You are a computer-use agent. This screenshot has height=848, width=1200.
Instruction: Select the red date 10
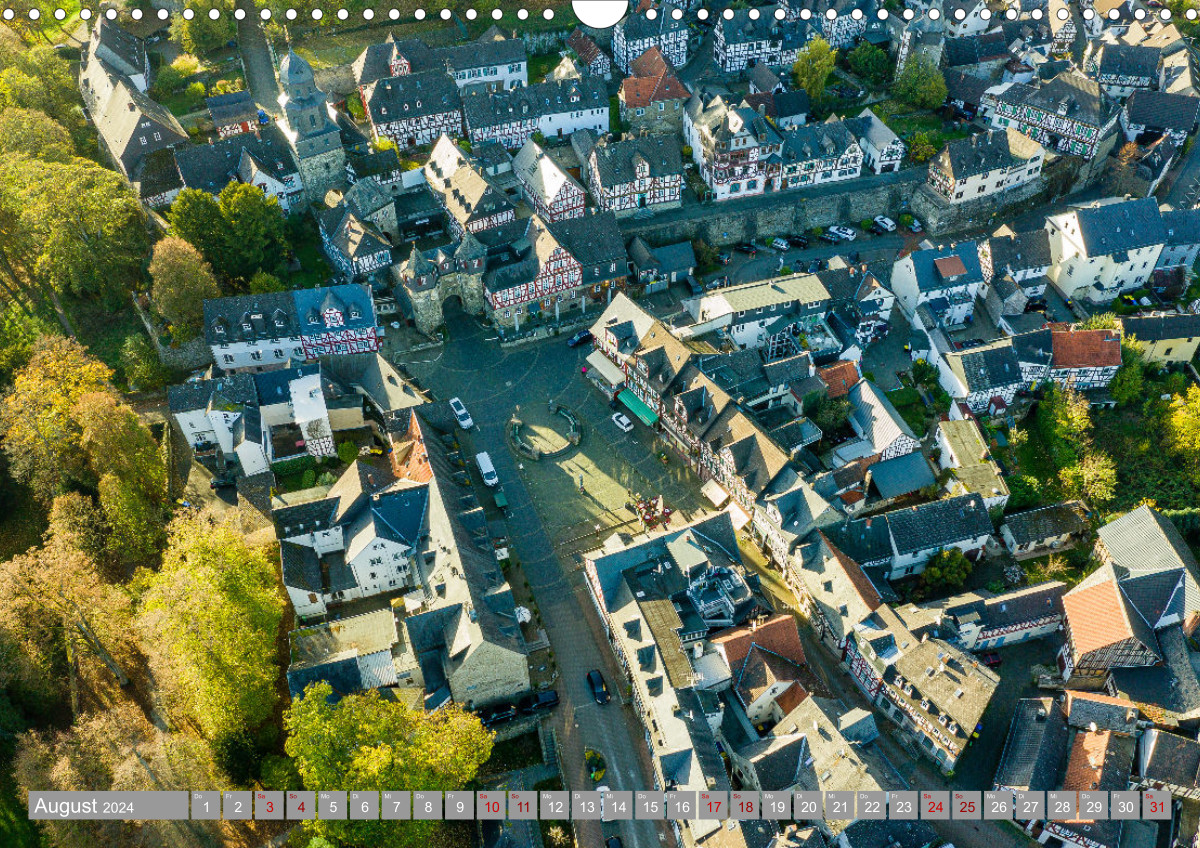(491, 806)
